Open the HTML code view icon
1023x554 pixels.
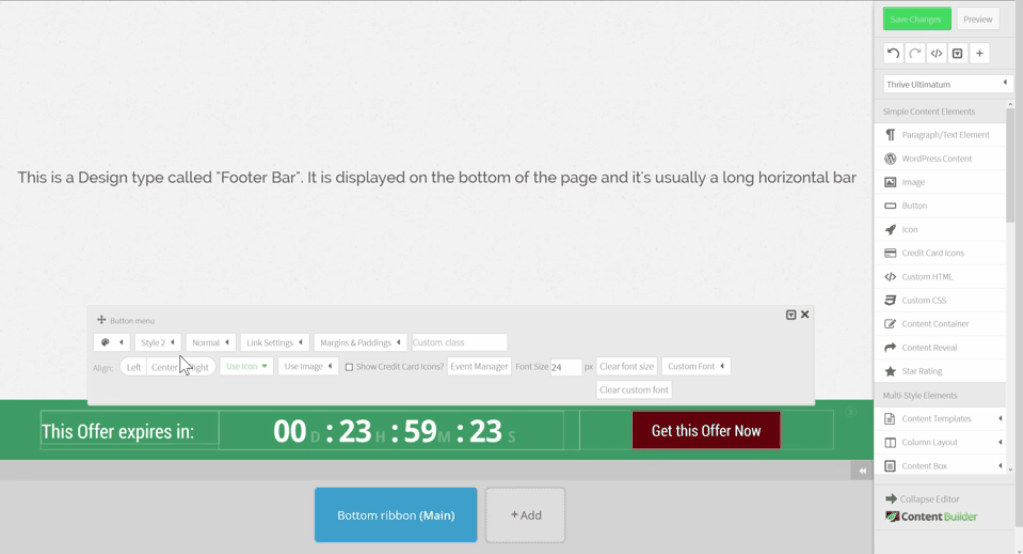(936, 53)
